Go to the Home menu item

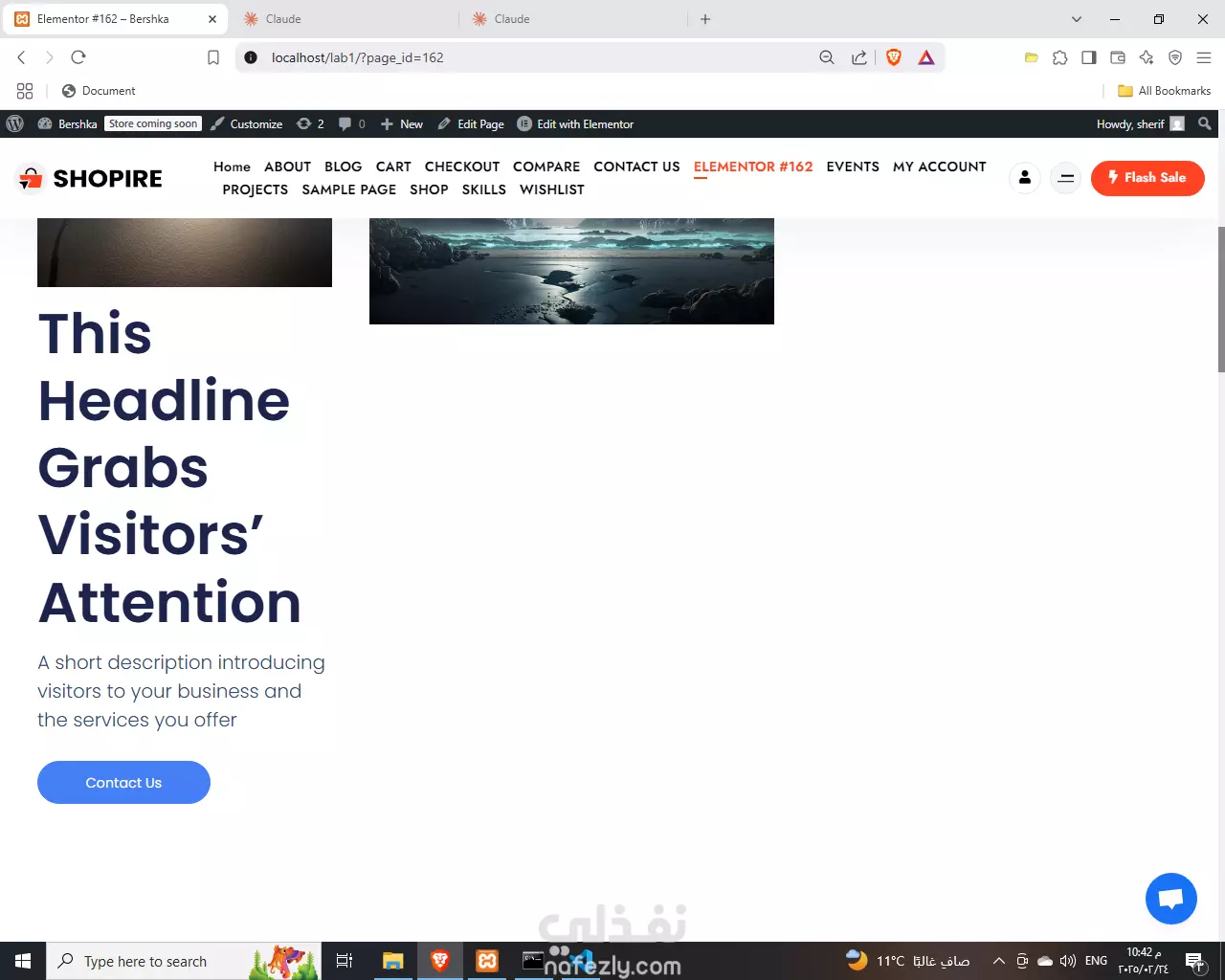click(232, 167)
